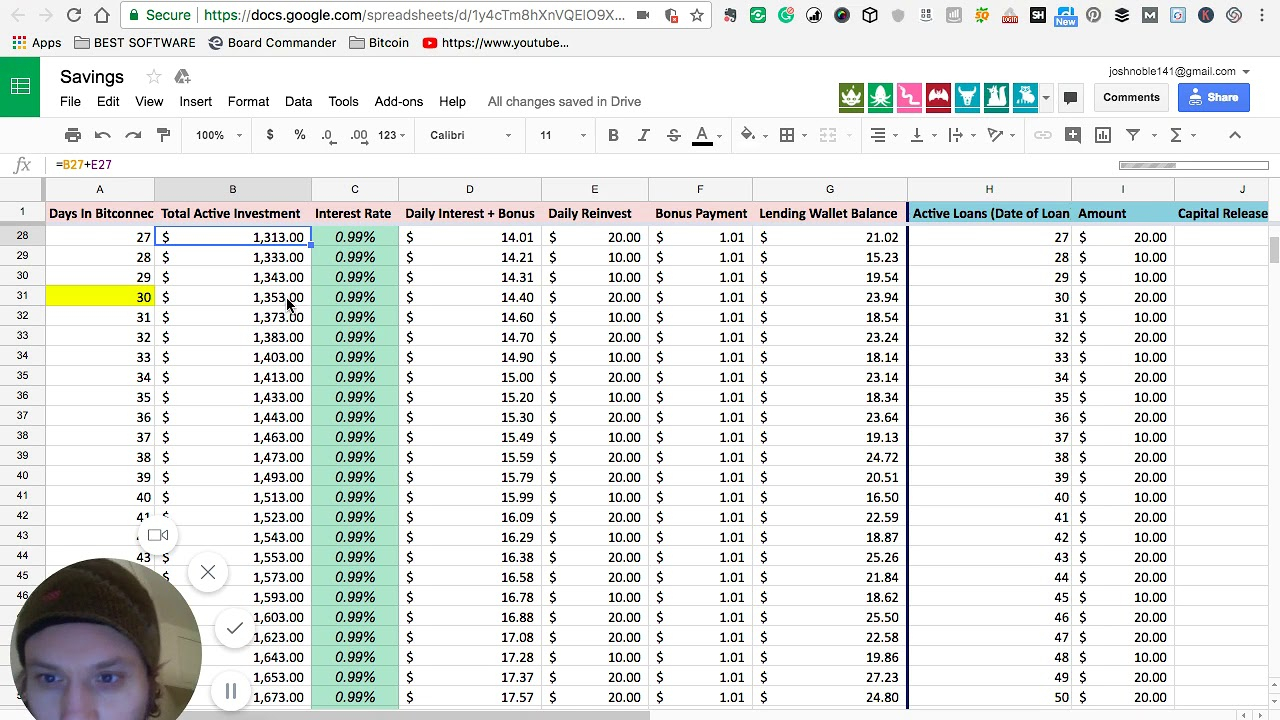The width and height of the screenshot is (1280, 720).
Task: Toggle bold formatting
Action: coord(613,135)
